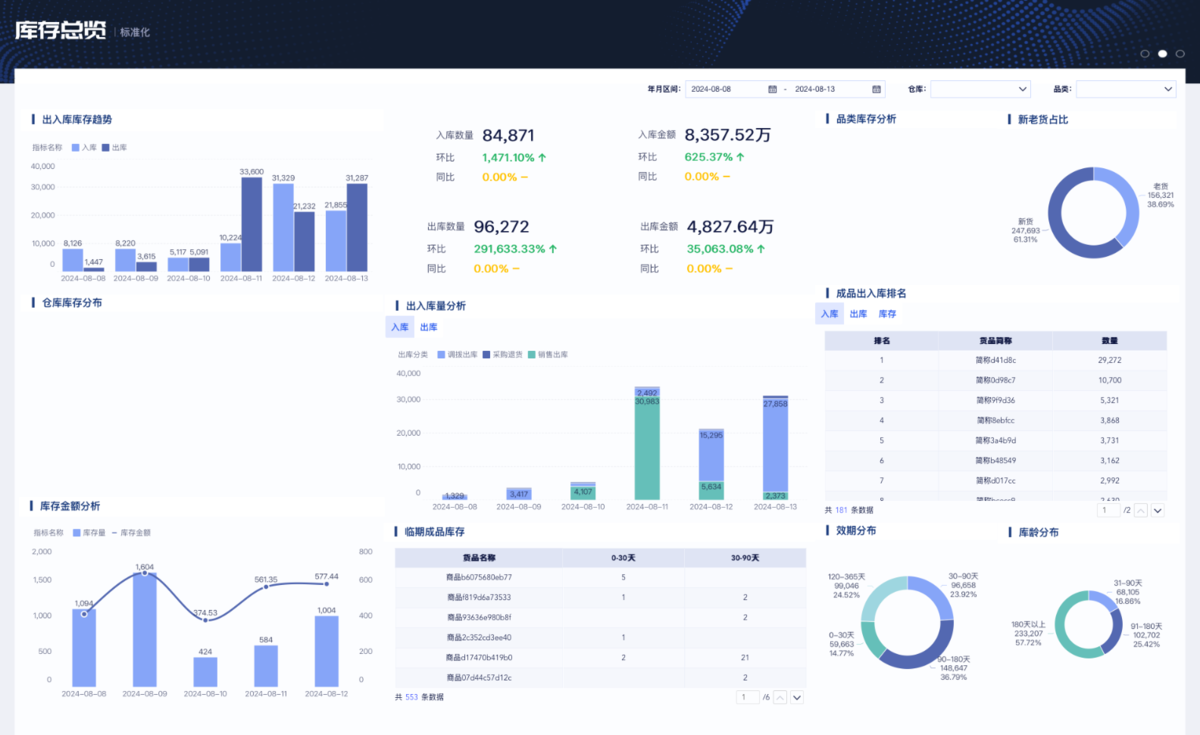Go to previous page of 临期成品库存 table
Viewport: 1200px width, 735px height.
[780, 697]
